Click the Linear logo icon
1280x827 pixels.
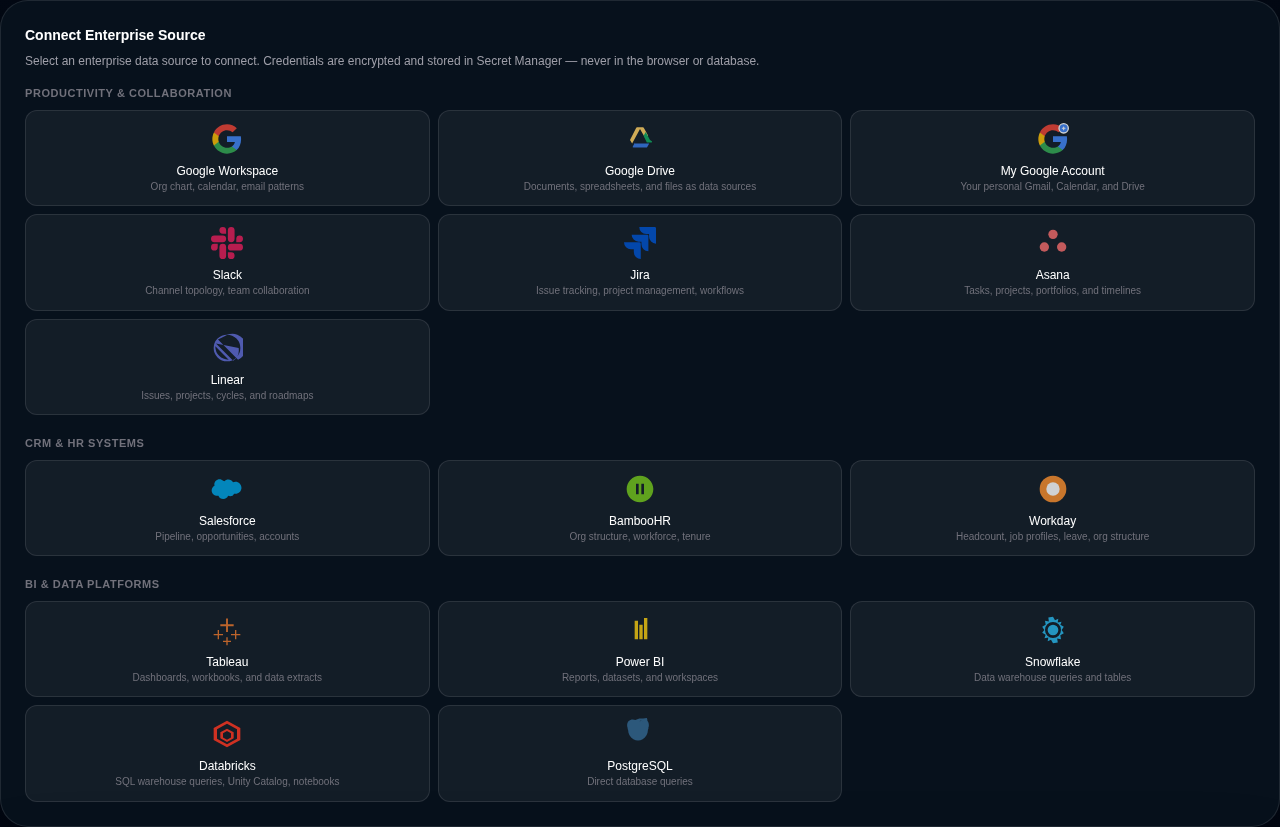click(228, 348)
